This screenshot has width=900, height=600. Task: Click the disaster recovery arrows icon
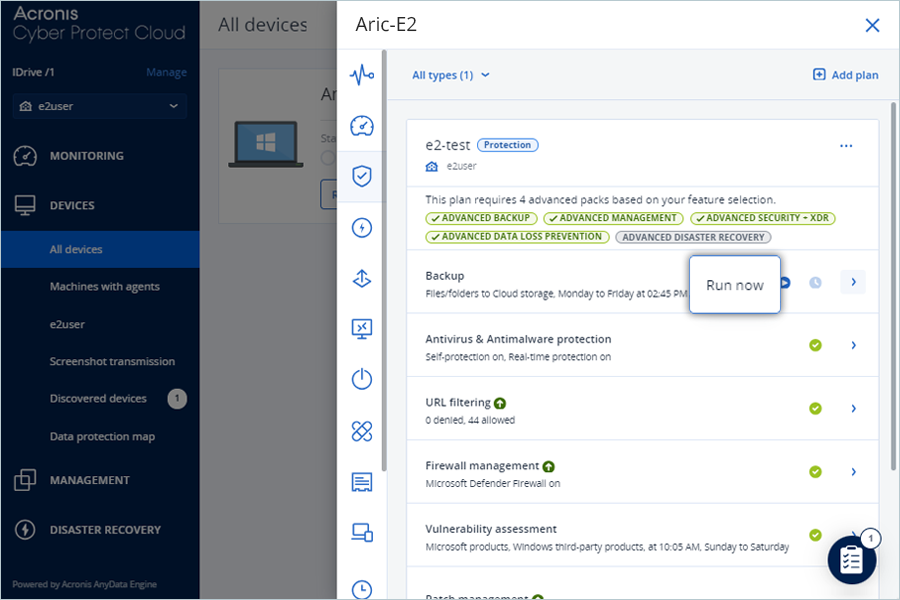362,278
